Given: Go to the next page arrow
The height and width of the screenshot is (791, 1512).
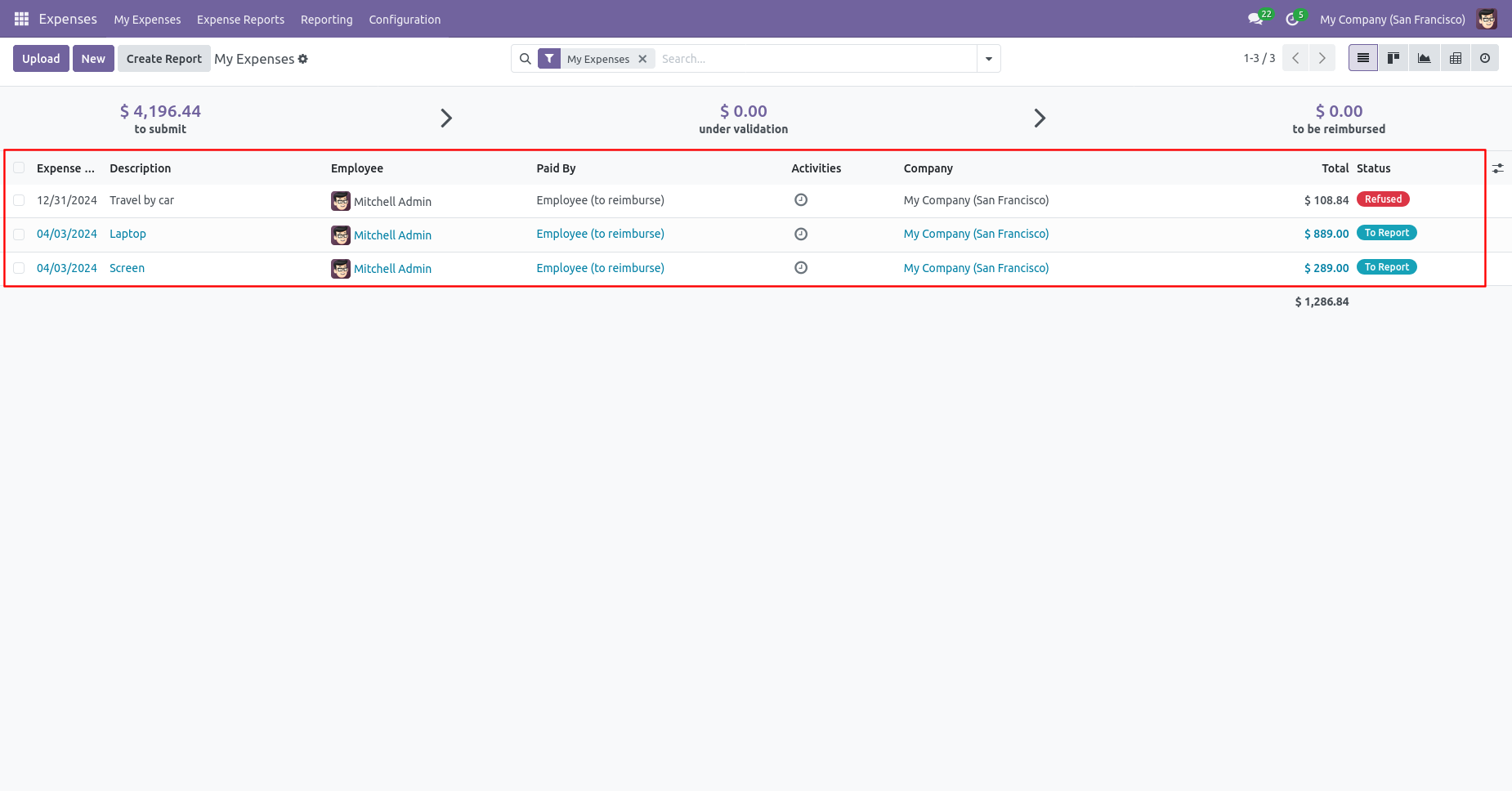Looking at the screenshot, I should 1322,58.
